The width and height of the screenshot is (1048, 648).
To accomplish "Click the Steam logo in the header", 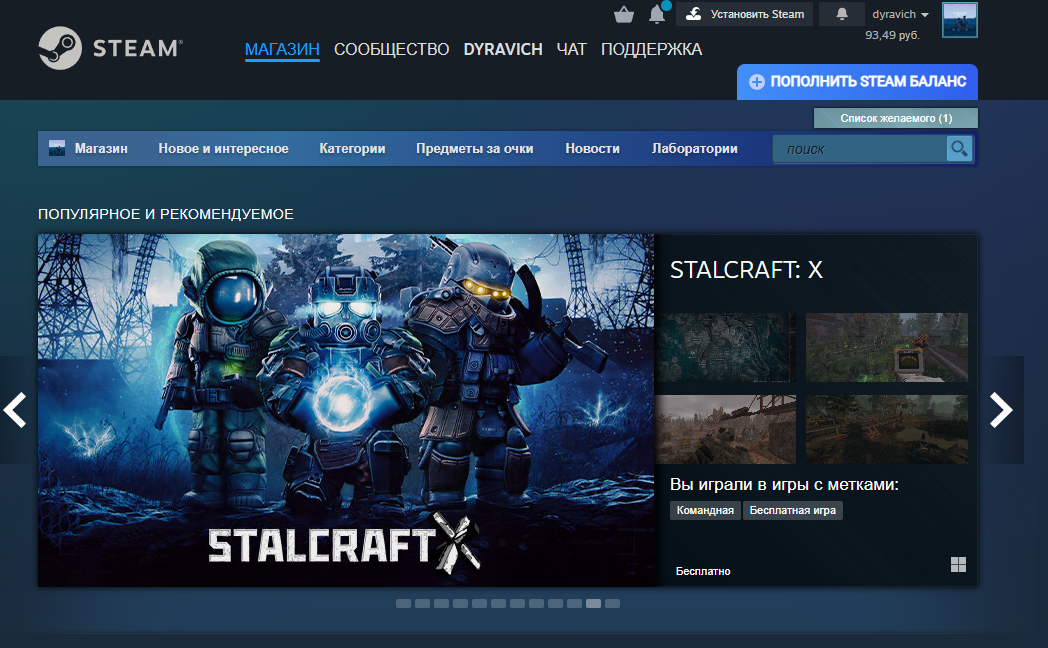I will [x=110, y=48].
